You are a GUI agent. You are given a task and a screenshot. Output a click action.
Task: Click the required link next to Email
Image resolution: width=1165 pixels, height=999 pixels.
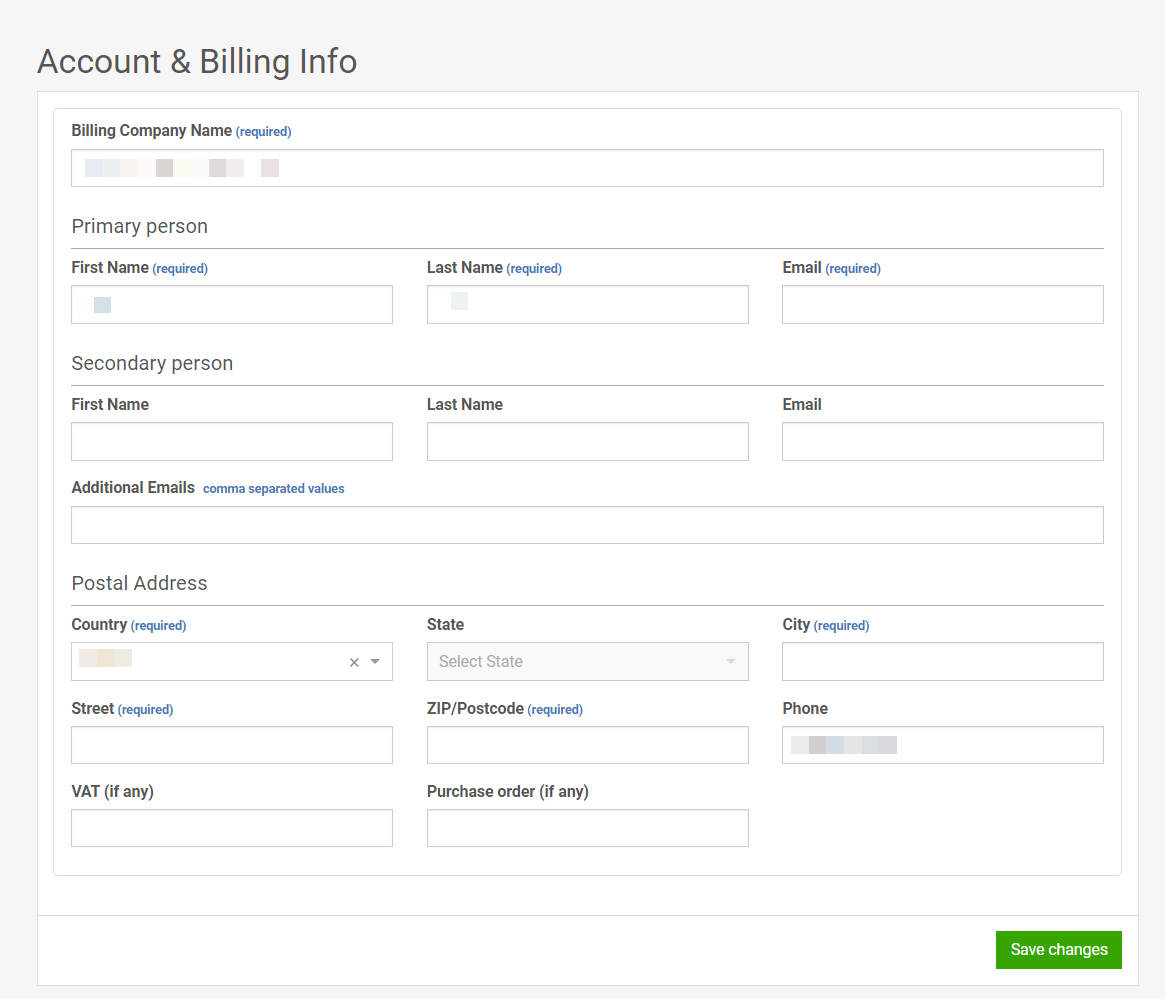point(853,268)
